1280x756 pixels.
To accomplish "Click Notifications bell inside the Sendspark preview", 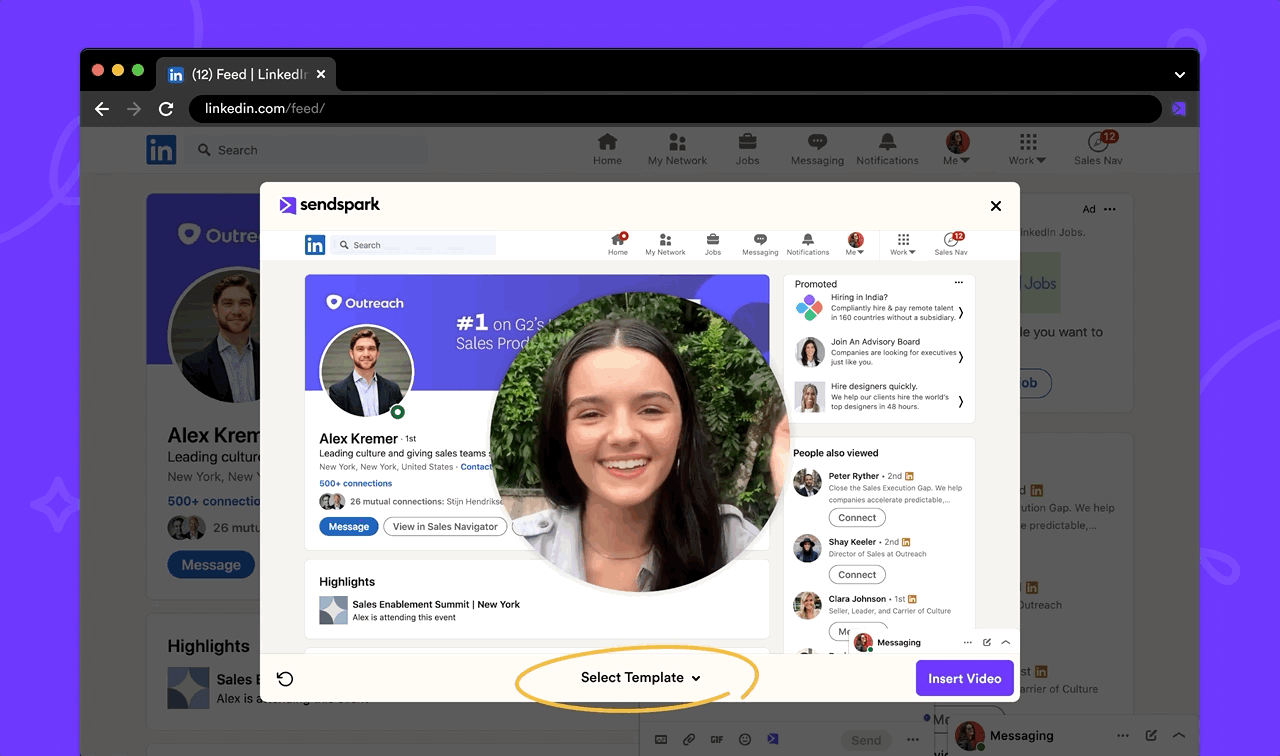I will (808, 245).
